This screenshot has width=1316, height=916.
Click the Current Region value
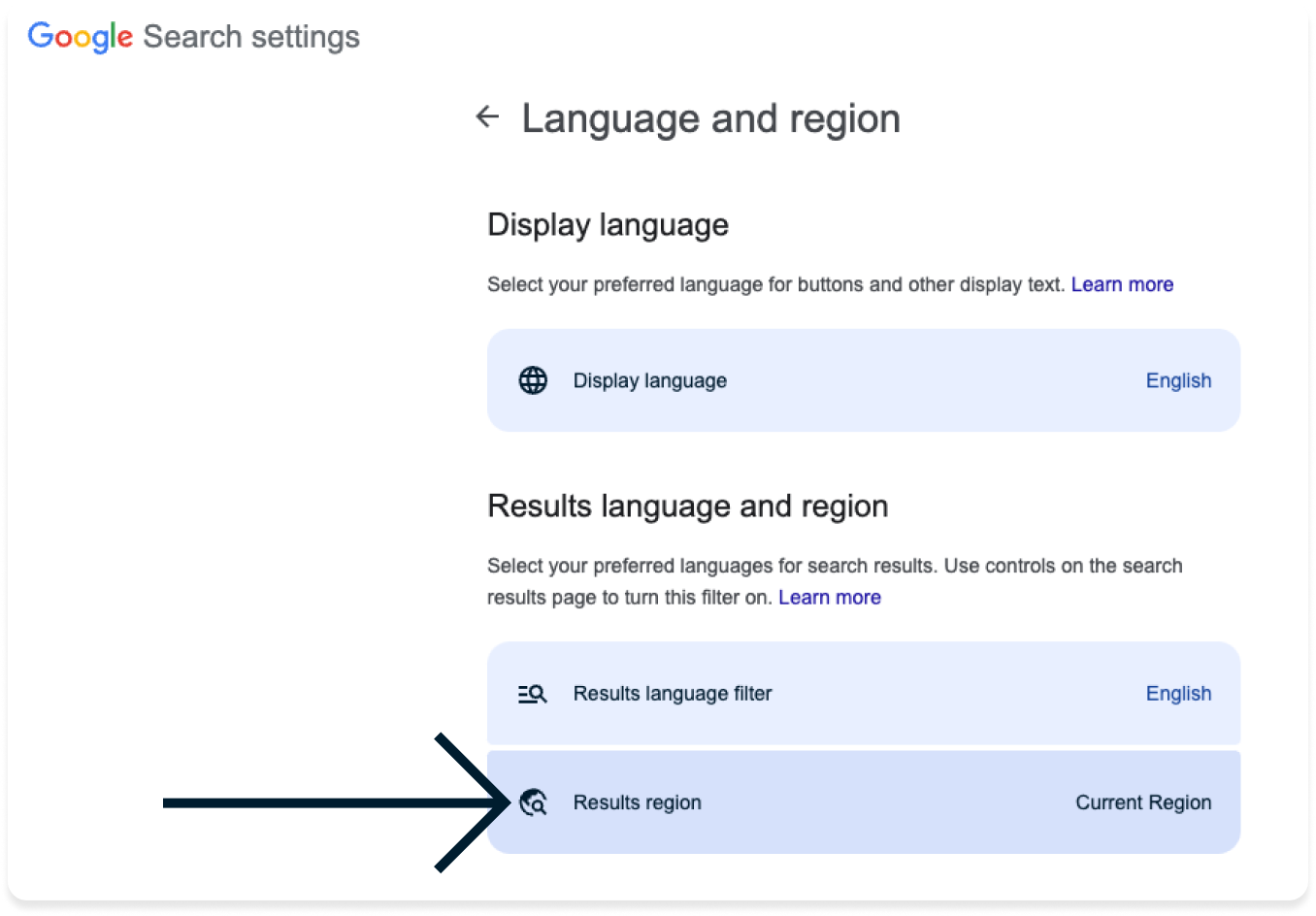click(1143, 802)
